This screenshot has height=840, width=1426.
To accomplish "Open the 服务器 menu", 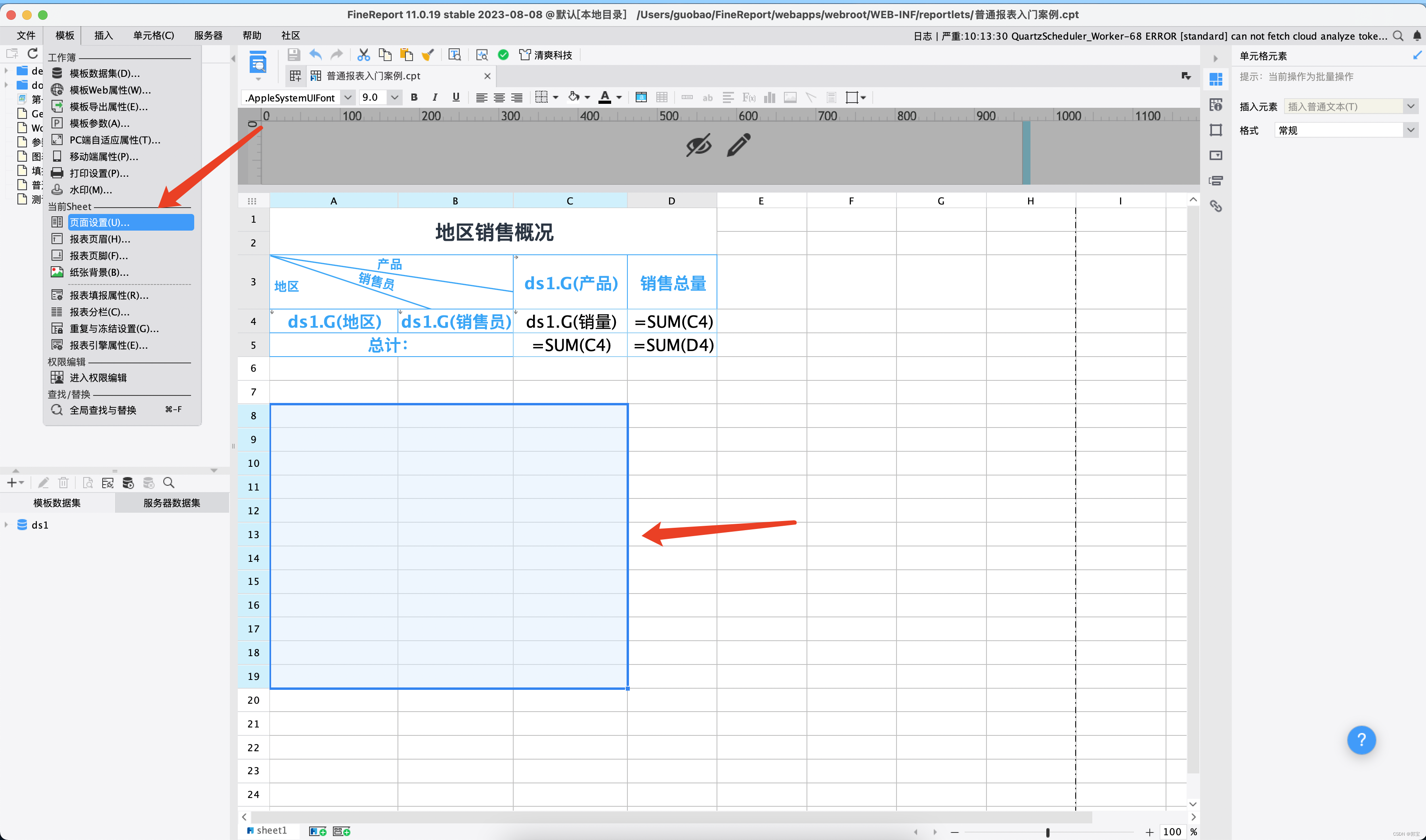I will (x=208, y=36).
